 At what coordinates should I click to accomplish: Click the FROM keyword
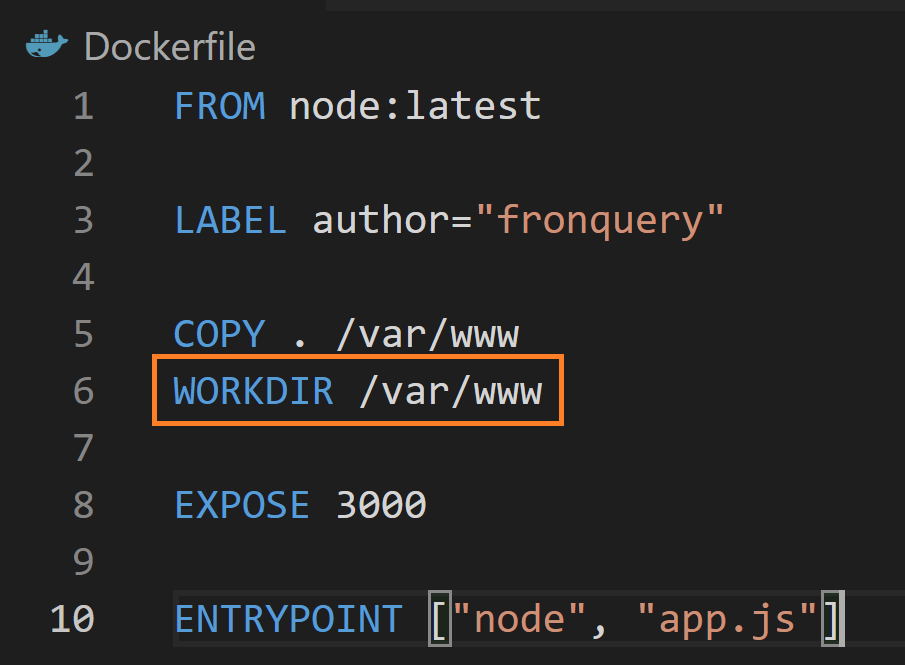point(220,106)
